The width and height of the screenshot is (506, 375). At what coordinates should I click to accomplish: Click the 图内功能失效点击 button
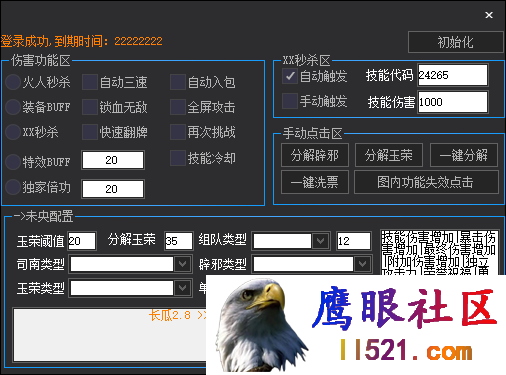pyautogui.click(x=426, y=182)
